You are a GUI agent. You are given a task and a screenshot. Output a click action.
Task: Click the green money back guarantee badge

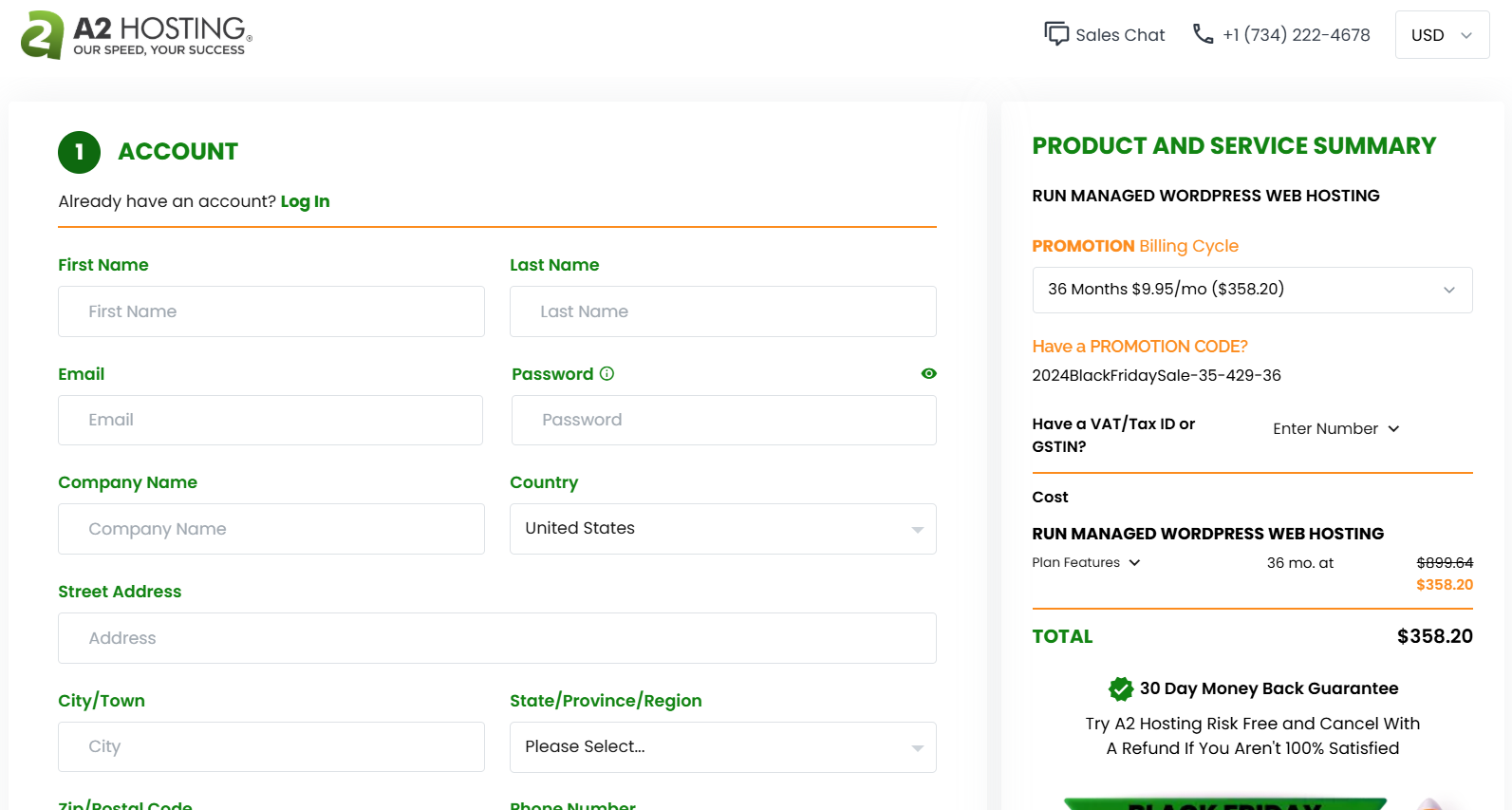(x=1121, y=688)
